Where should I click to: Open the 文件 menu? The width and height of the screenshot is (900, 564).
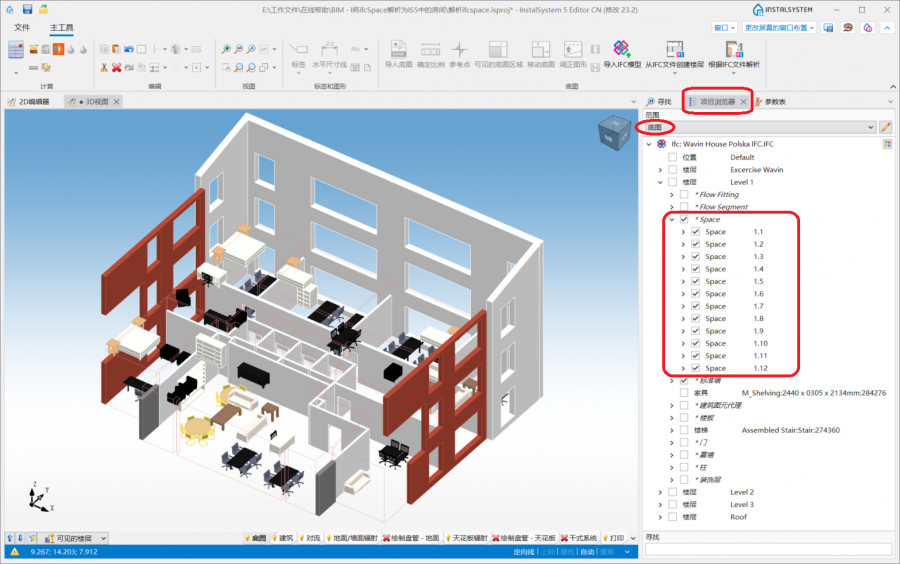(22, 27)
